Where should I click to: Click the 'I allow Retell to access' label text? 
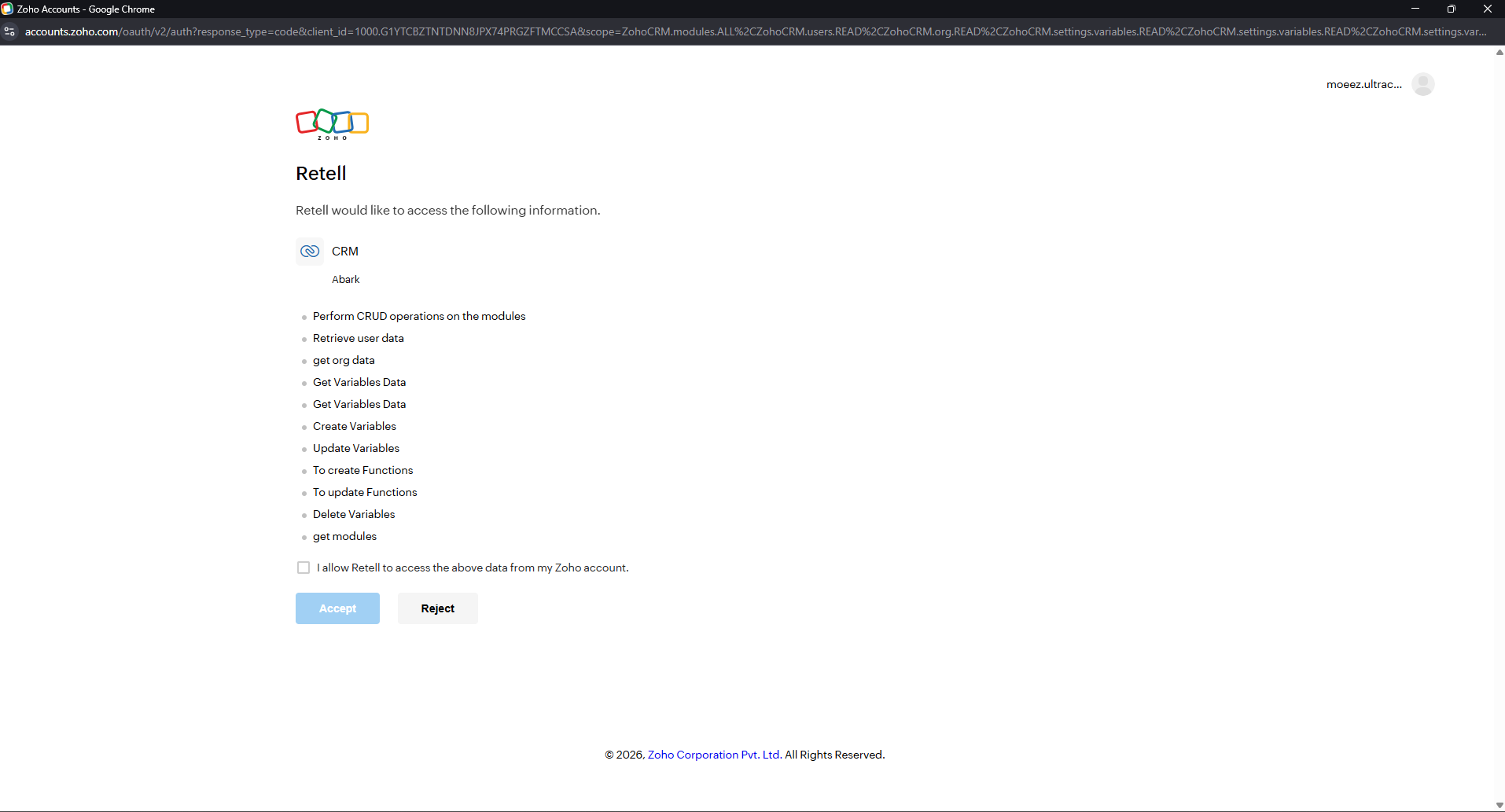pyautogui.click(x=473, y=568)
